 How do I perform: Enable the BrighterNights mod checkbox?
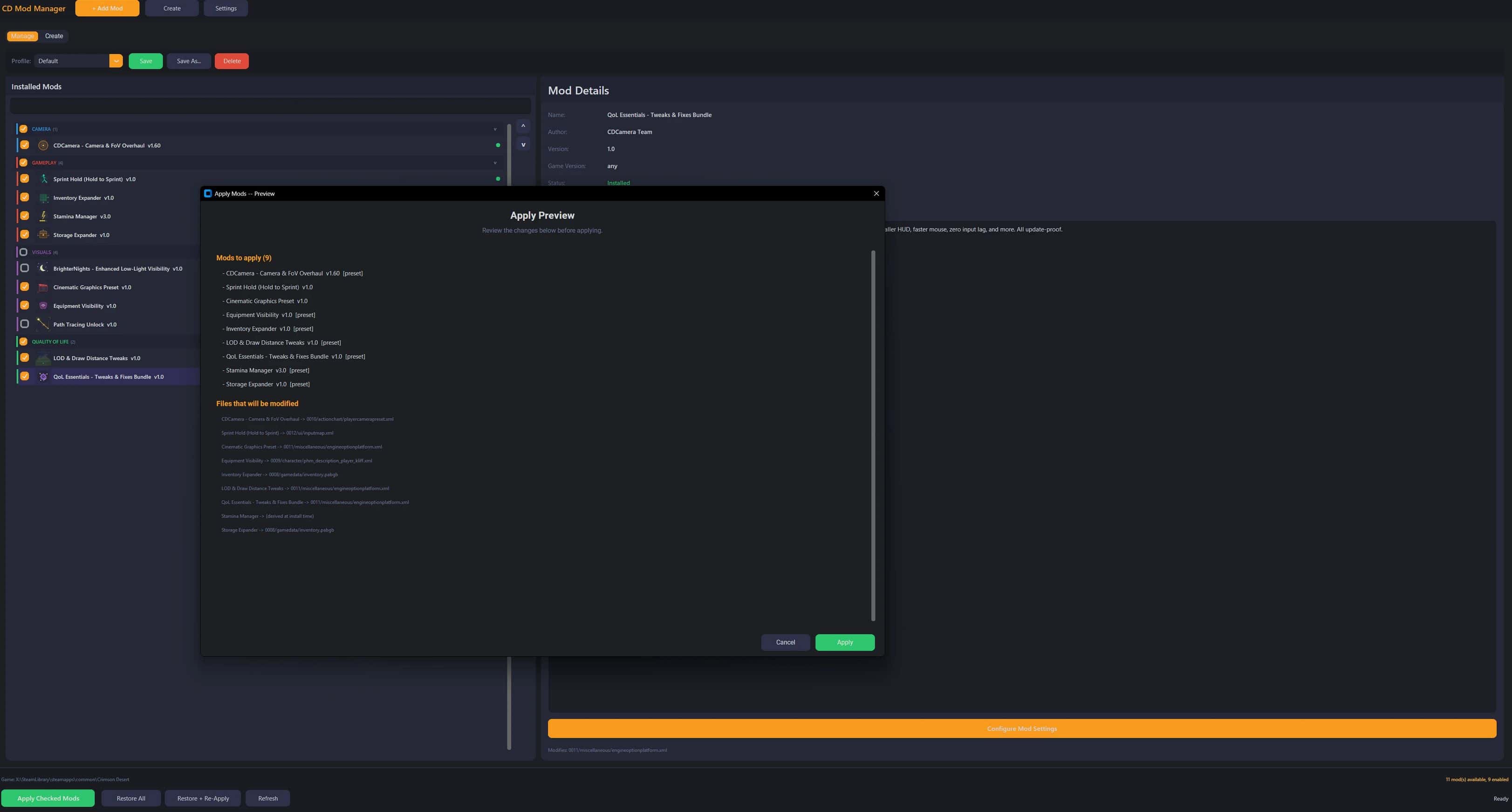(24, 268)
